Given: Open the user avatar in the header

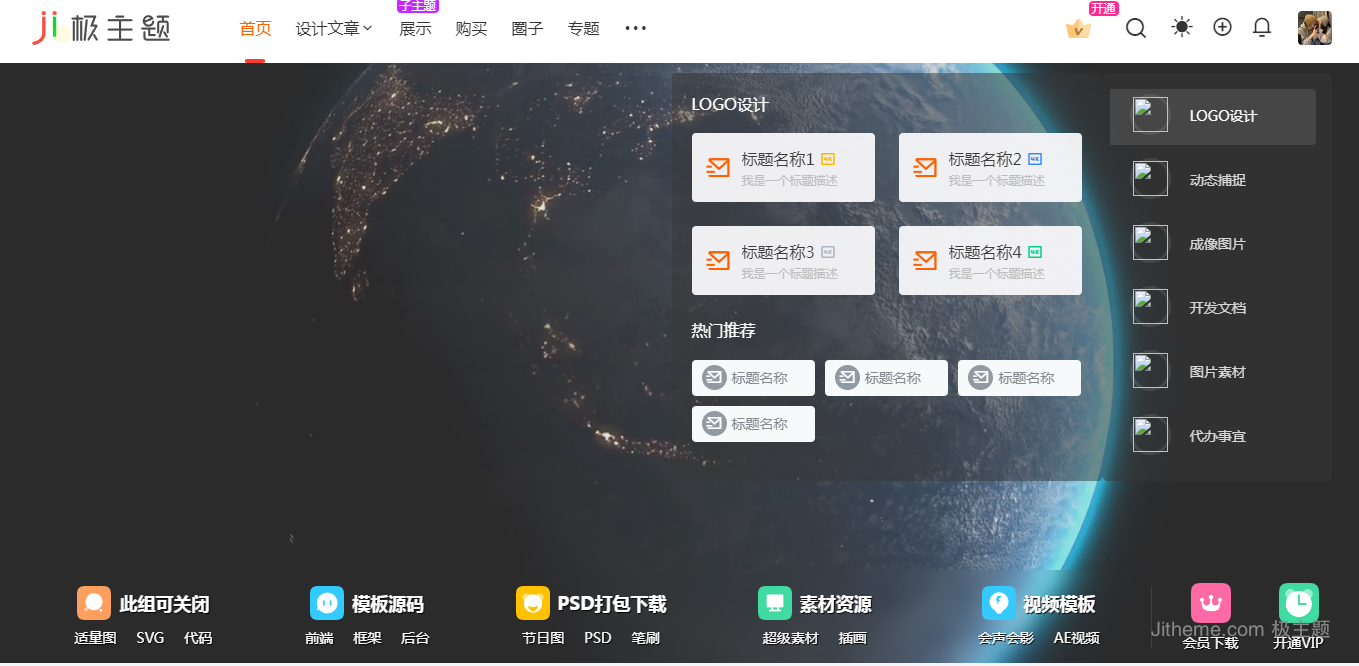Looking at the screenshot, I should click(x=1314, y=28).
